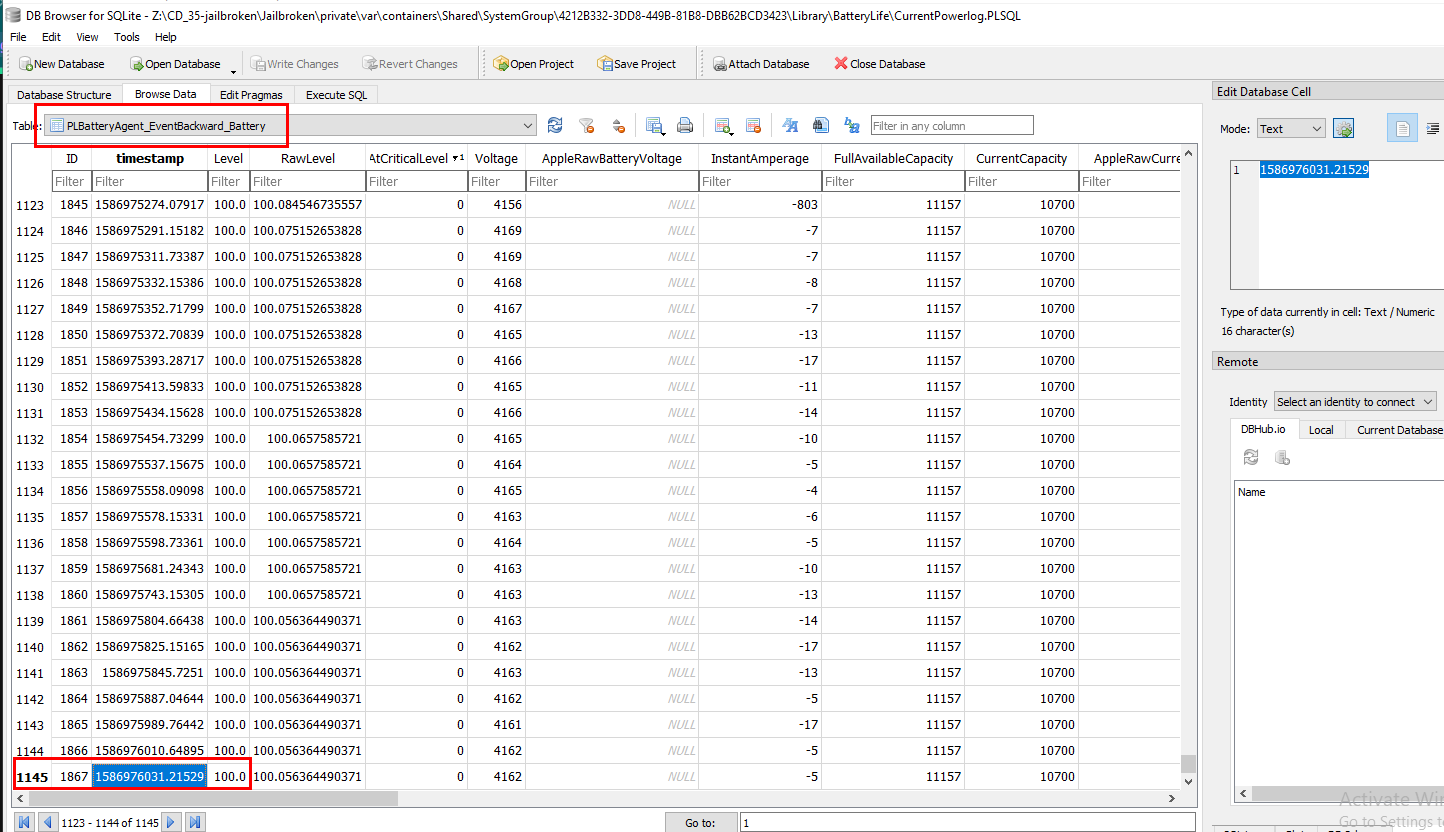
Task: Sort by the Voltage column header
Action: point(496,158)
